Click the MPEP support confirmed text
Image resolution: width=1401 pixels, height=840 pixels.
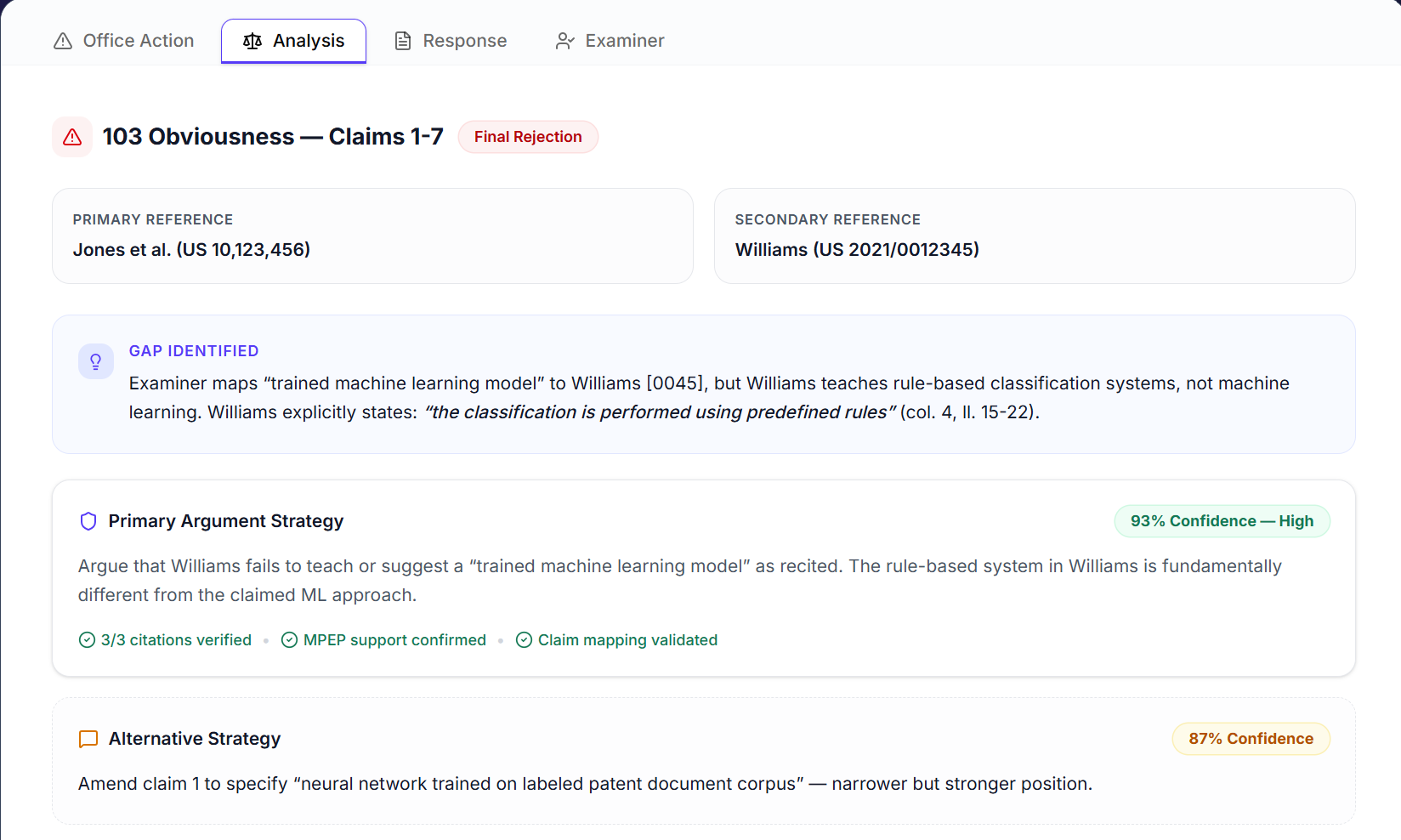394,640
